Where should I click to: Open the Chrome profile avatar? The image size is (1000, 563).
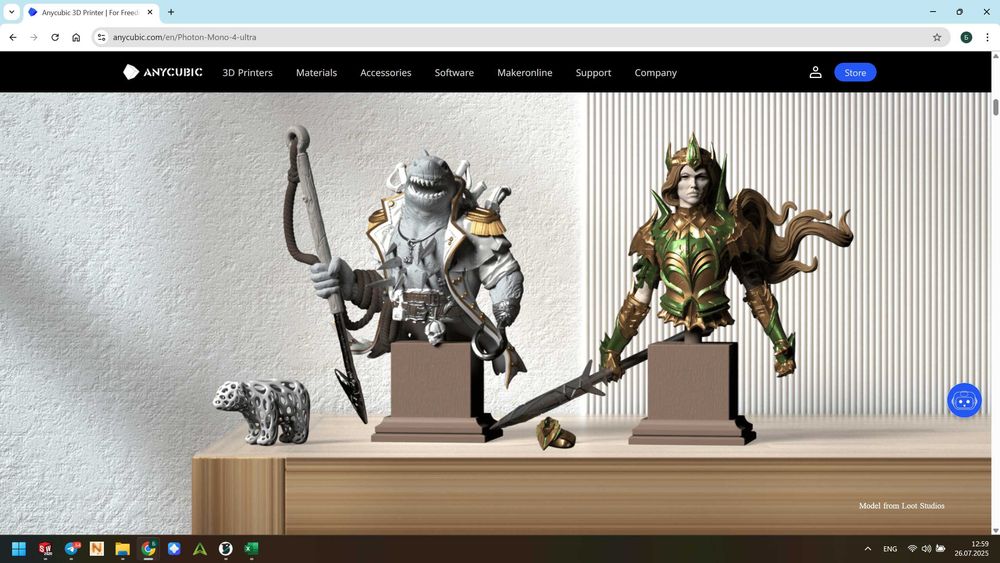[x=966, y=37]
